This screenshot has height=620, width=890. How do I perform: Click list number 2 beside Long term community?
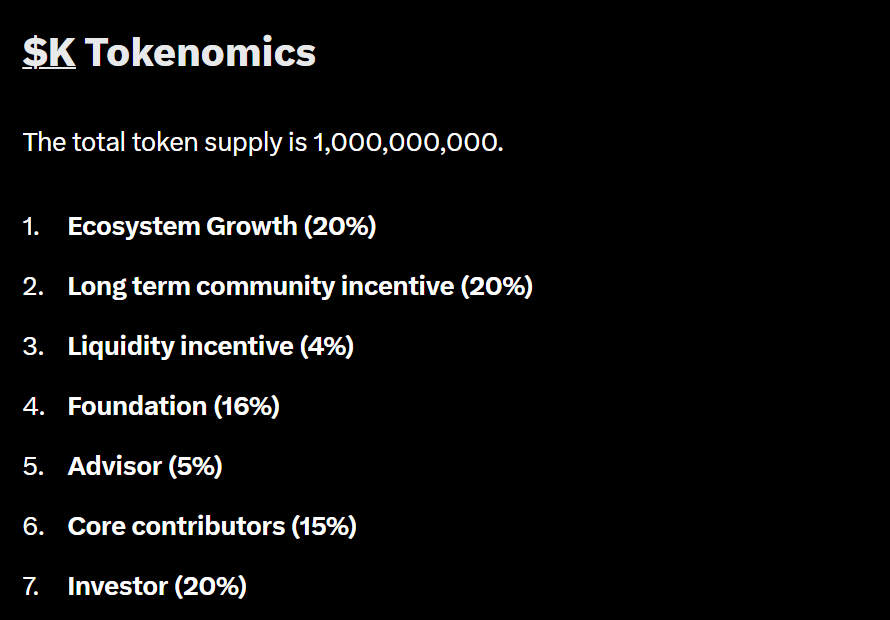(x=34, y=286)
